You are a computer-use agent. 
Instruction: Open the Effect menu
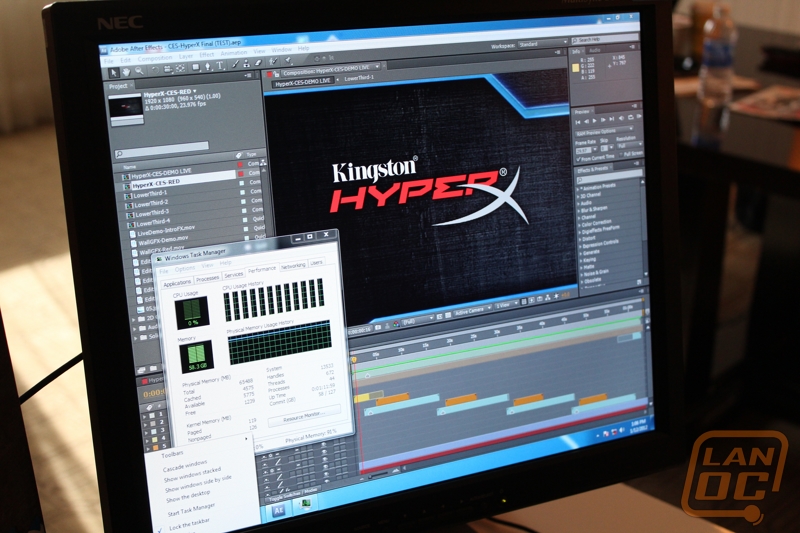point(207,55)
